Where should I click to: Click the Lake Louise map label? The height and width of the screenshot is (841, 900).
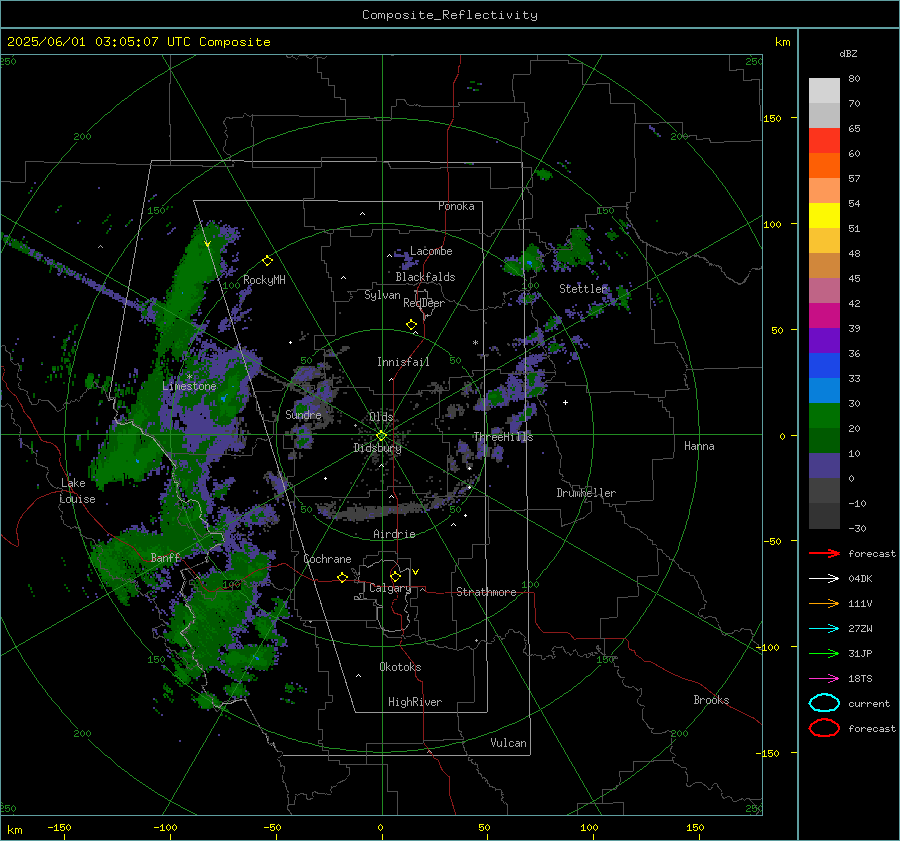click(77, 491)
